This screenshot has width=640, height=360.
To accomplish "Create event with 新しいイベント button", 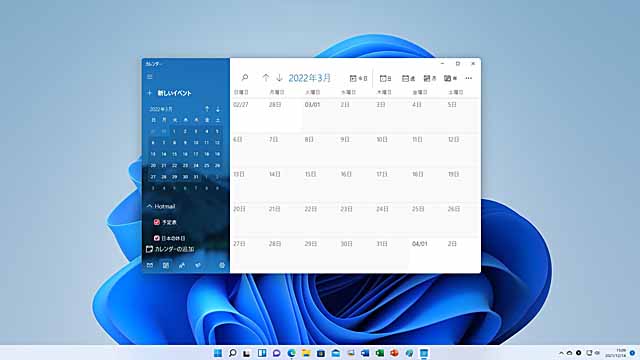I will coord(169,93).
